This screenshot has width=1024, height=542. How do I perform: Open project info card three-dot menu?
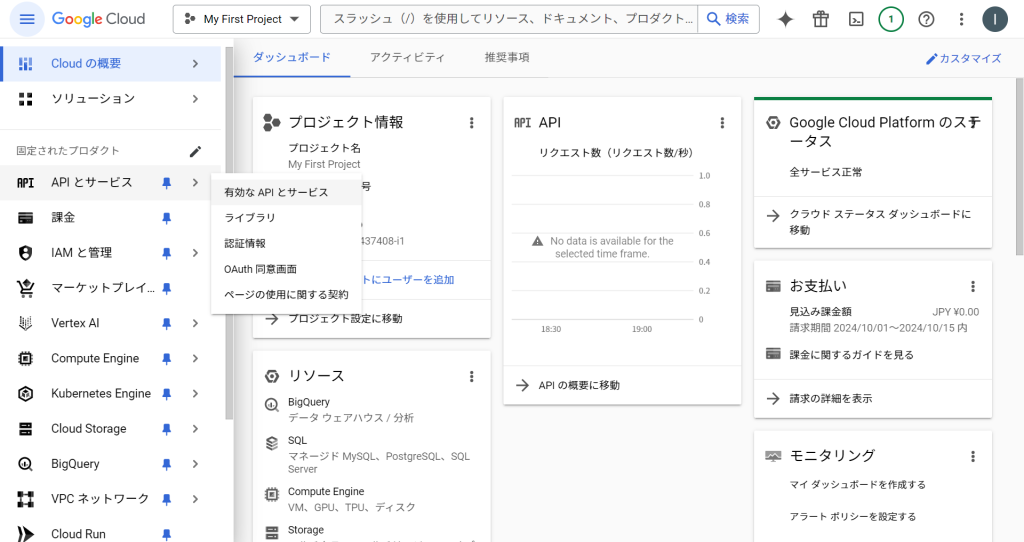point(472,123)
